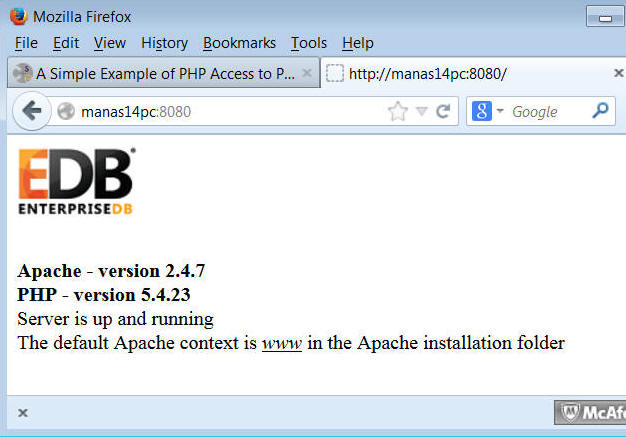Click the Firefox logo in title bar

(18, 16)
